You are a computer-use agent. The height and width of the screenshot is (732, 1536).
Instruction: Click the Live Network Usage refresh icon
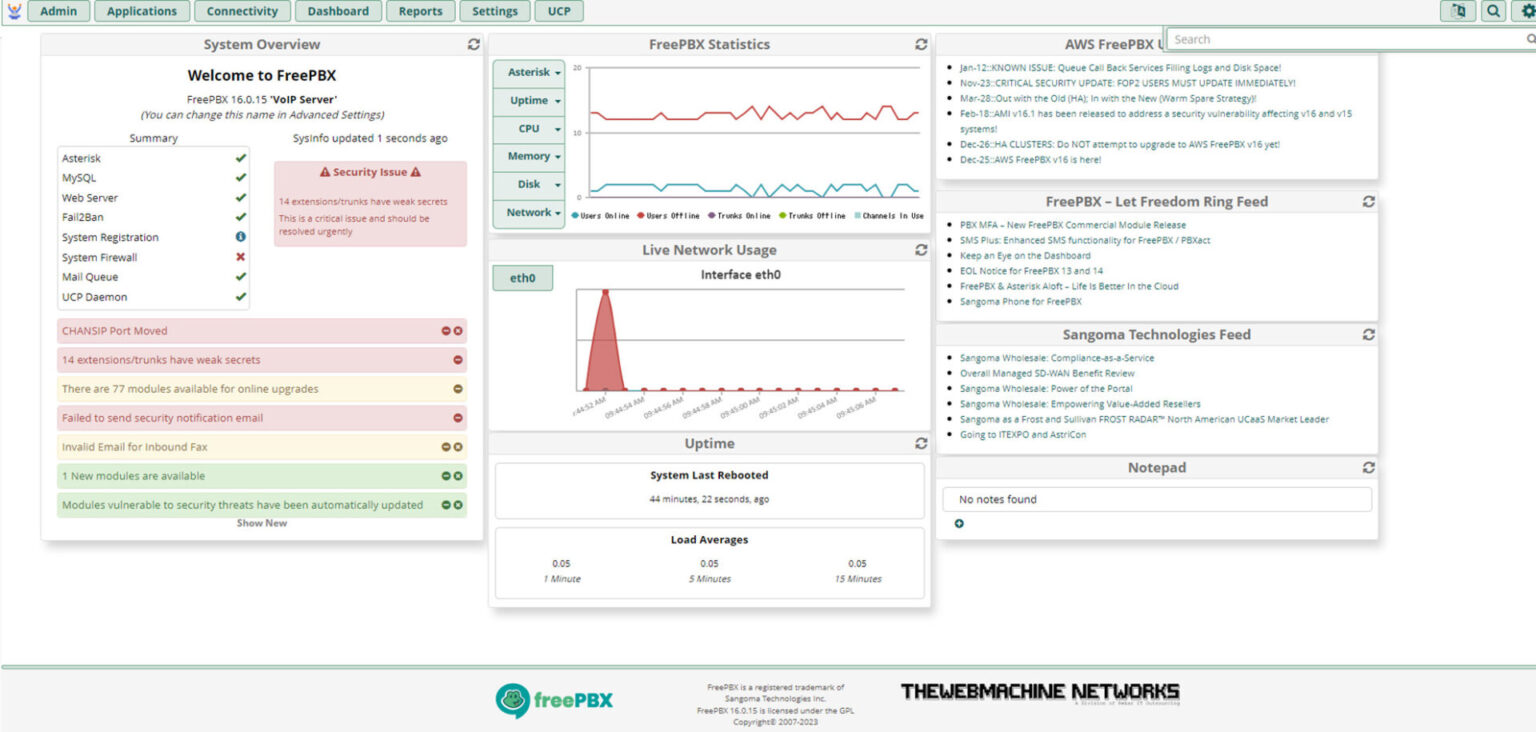click(920, 250)
